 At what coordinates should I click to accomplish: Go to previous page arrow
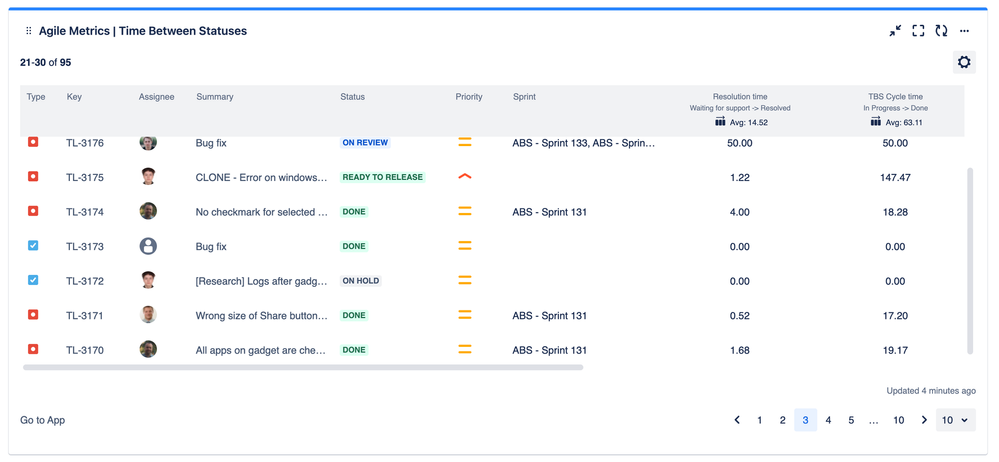[x=737, y=420]
